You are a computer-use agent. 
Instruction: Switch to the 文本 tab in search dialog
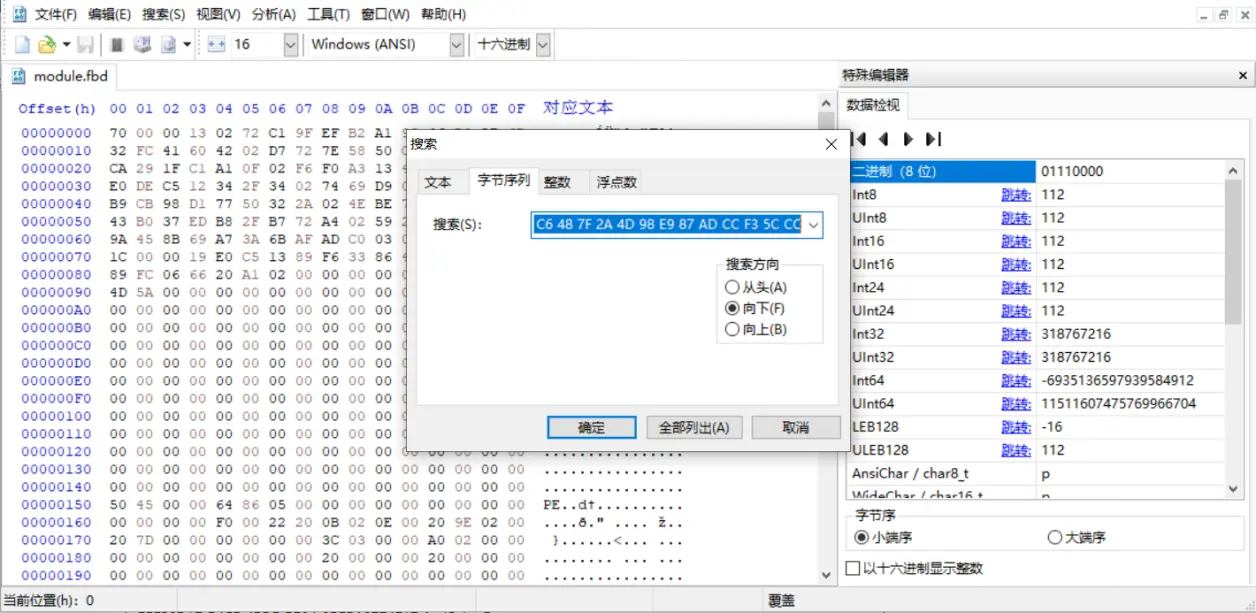click(x=438, y=182)
